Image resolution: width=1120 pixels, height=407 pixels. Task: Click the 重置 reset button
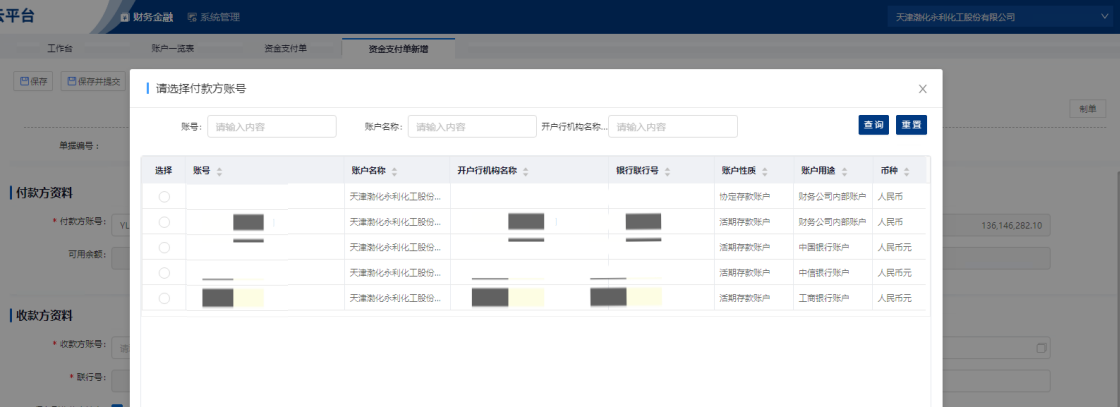click(x=910, y=125)
